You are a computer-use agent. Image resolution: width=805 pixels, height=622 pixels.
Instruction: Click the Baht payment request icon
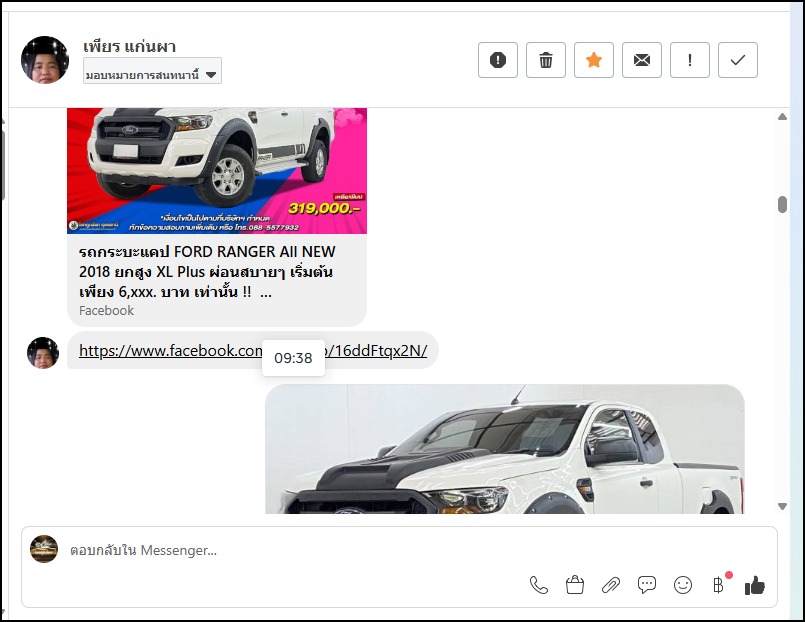coord(718,585)
